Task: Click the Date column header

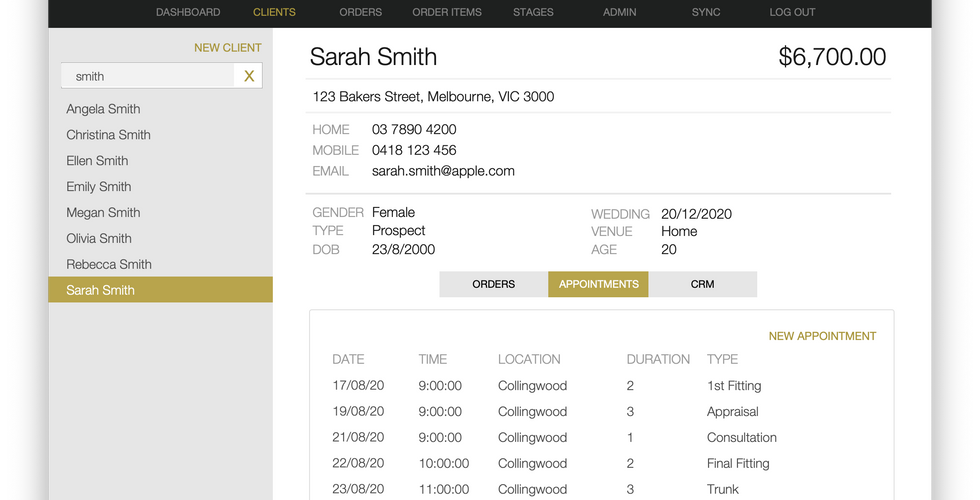Action: [348, 359]
